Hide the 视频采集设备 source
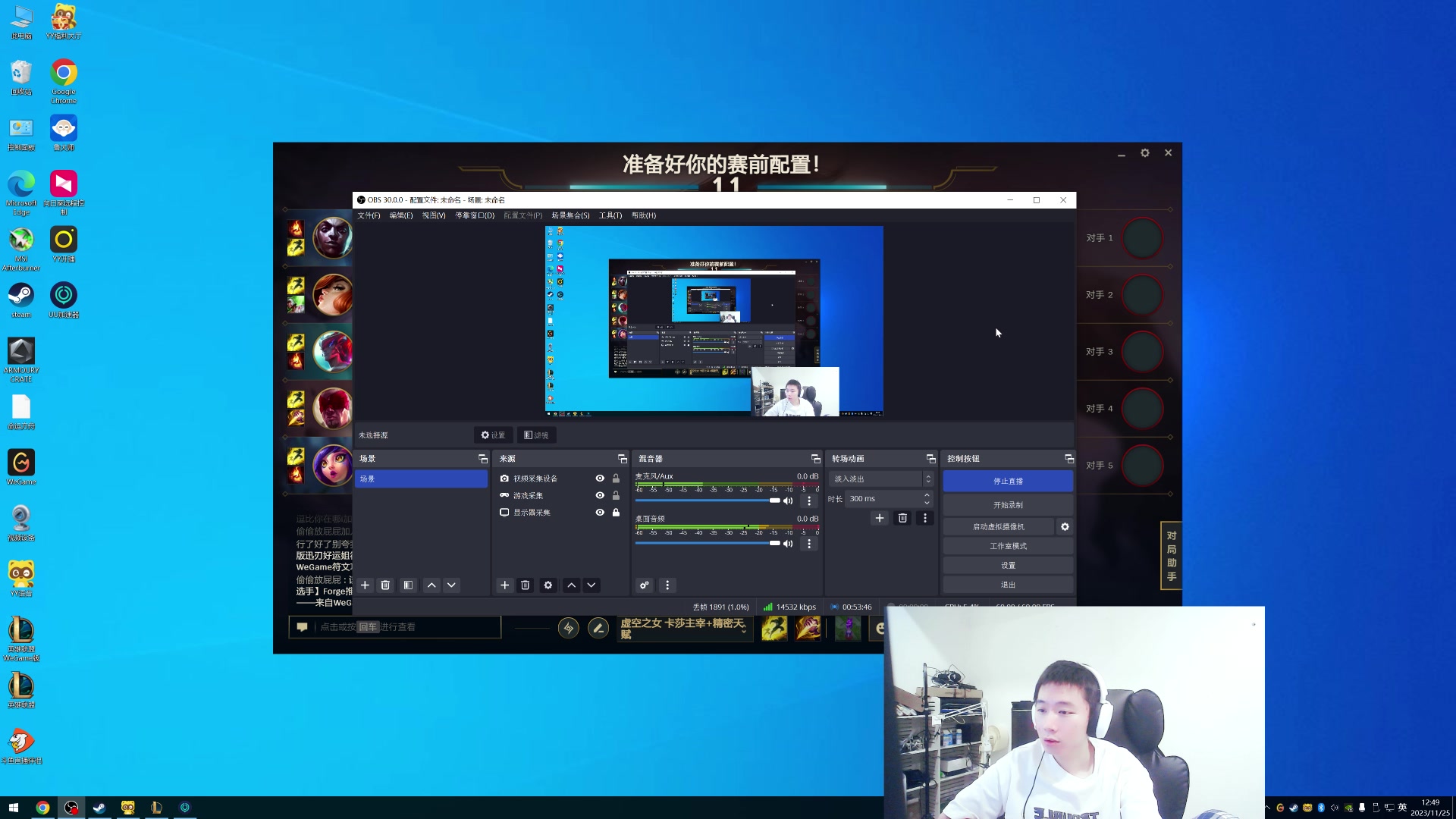Viewport: 1456px width, 819px height. click(600, 479)
